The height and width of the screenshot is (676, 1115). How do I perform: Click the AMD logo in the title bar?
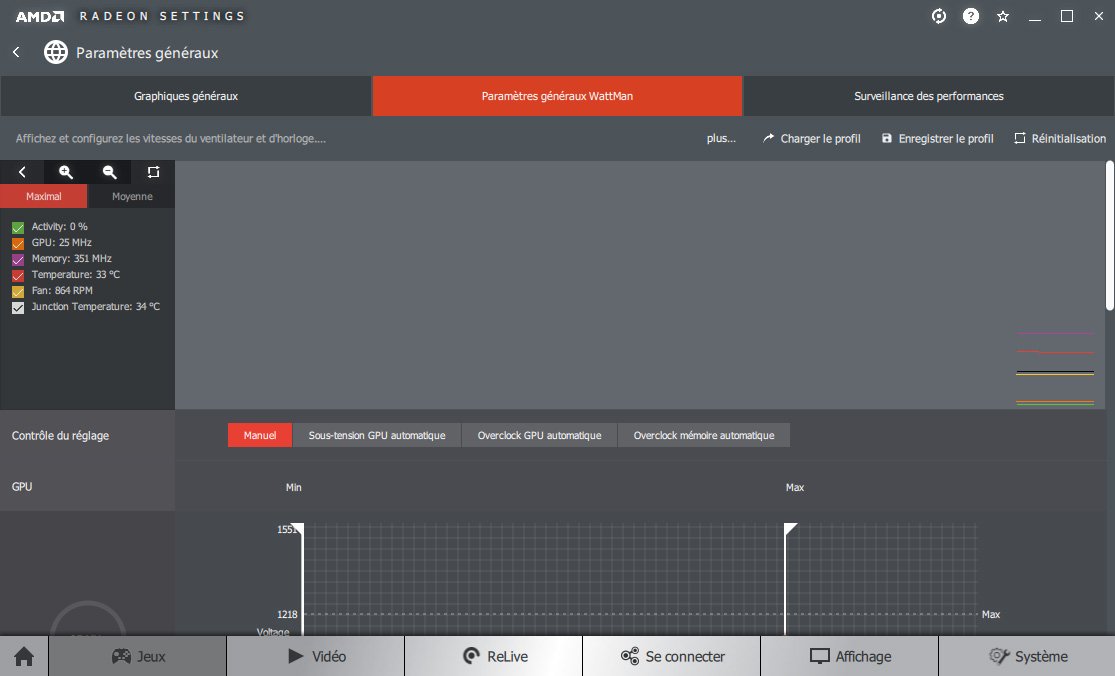[40, 16]
